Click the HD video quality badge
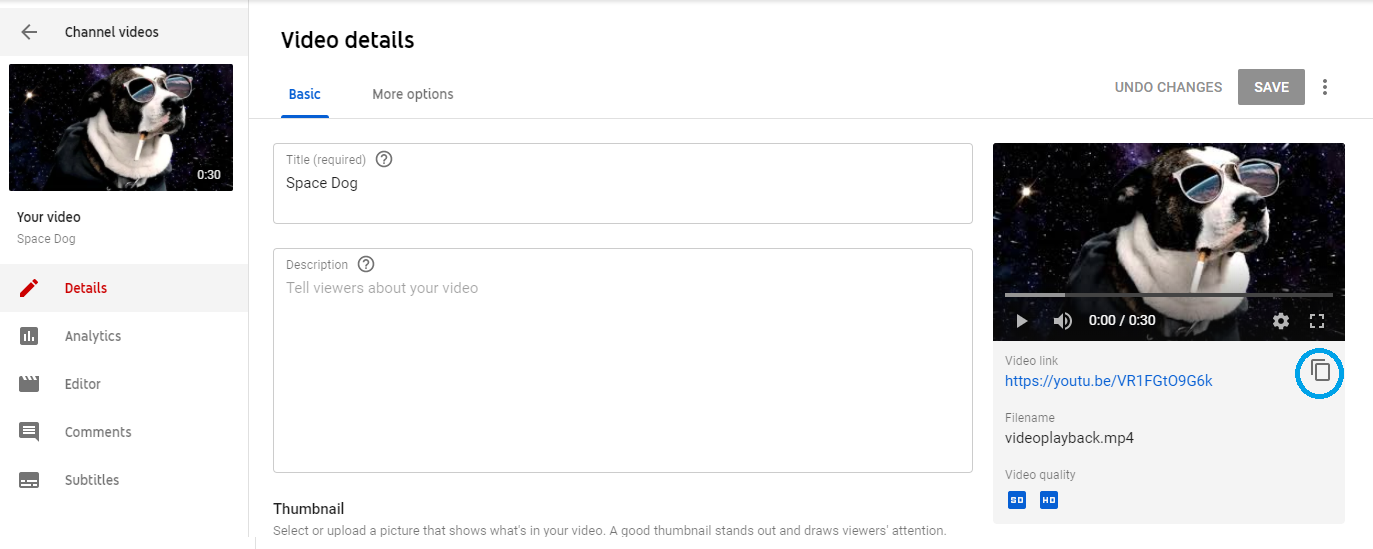 [x=1048, y=499]
